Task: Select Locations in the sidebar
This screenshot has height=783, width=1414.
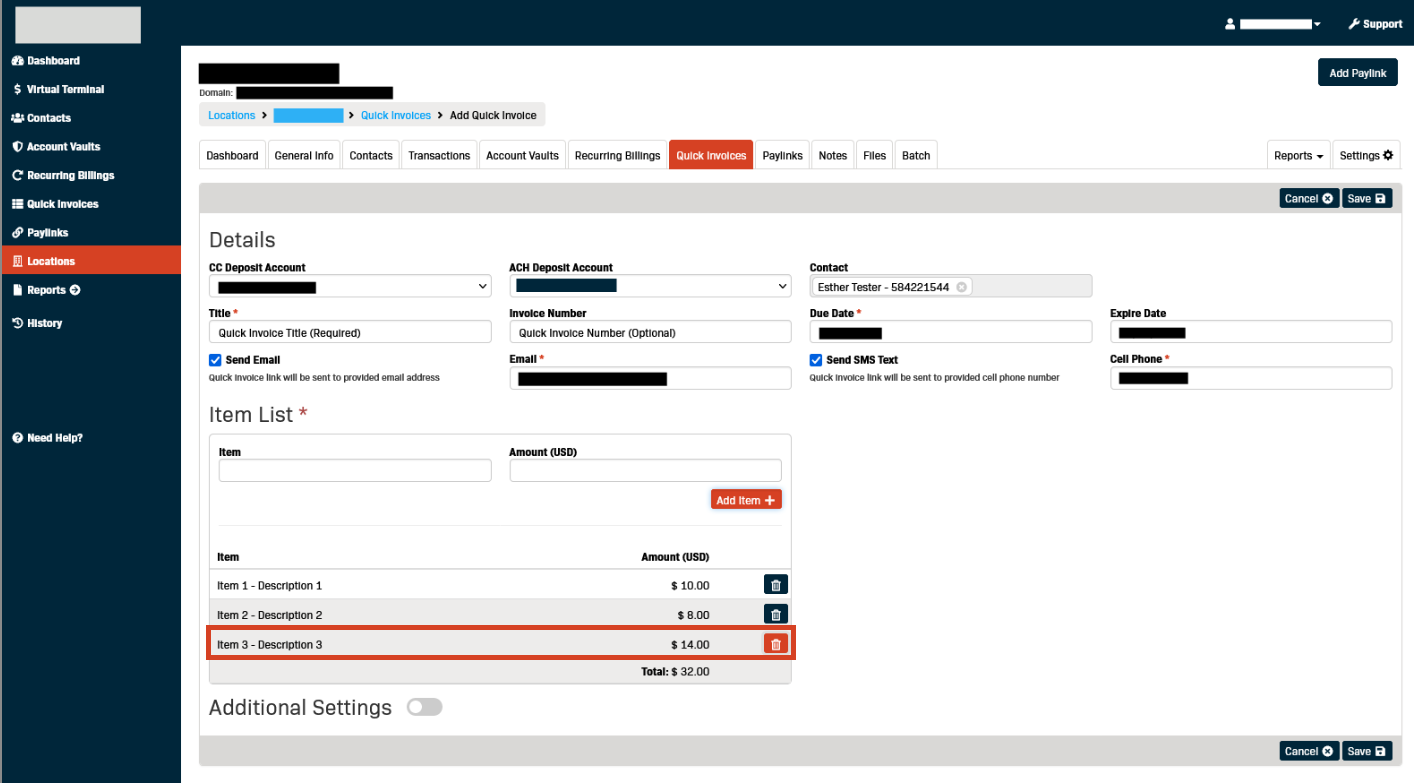Action: (x=90, y=261)
